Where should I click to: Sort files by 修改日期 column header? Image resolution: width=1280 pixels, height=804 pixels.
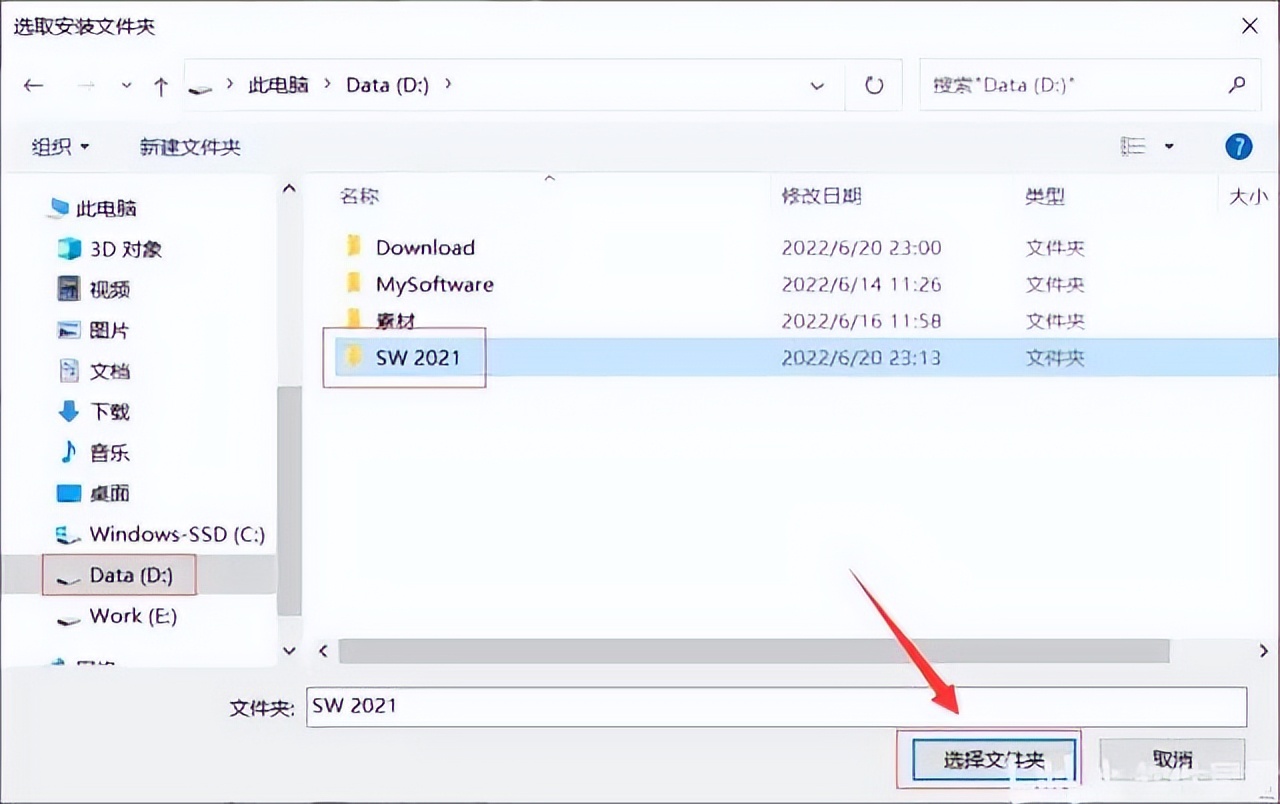click(820, 196)
